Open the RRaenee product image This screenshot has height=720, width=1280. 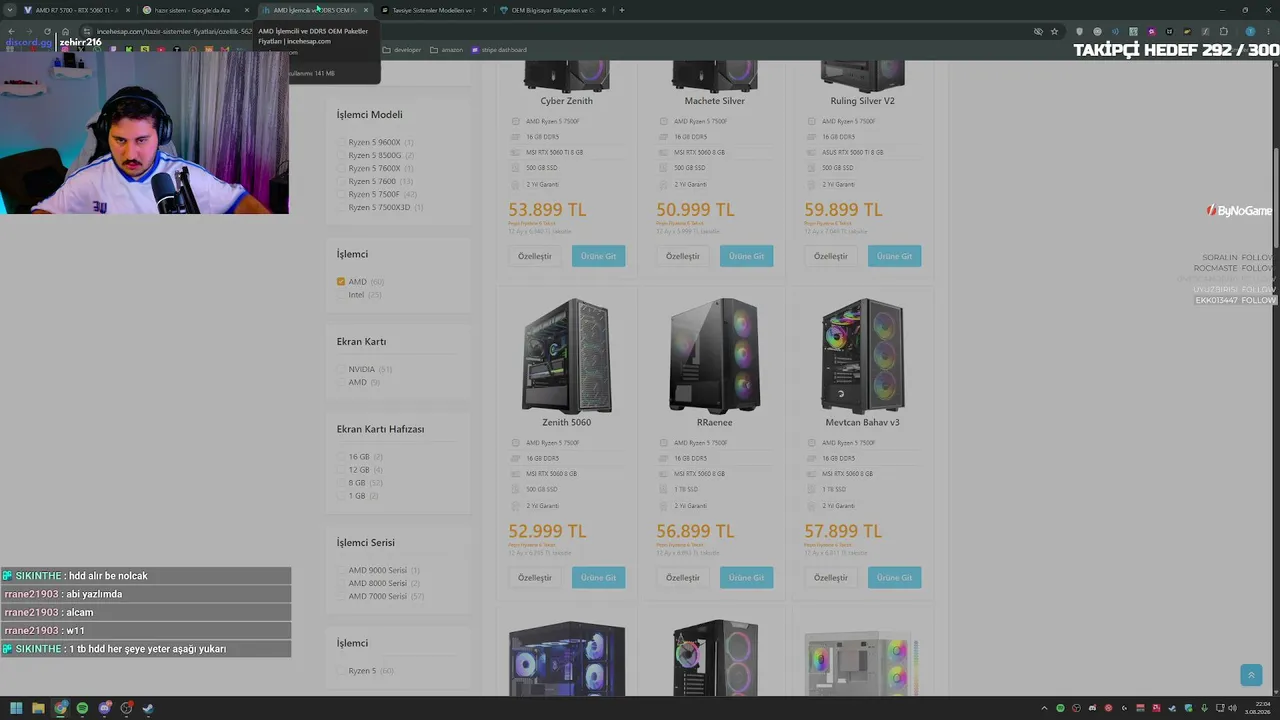(x=714, y=356)
